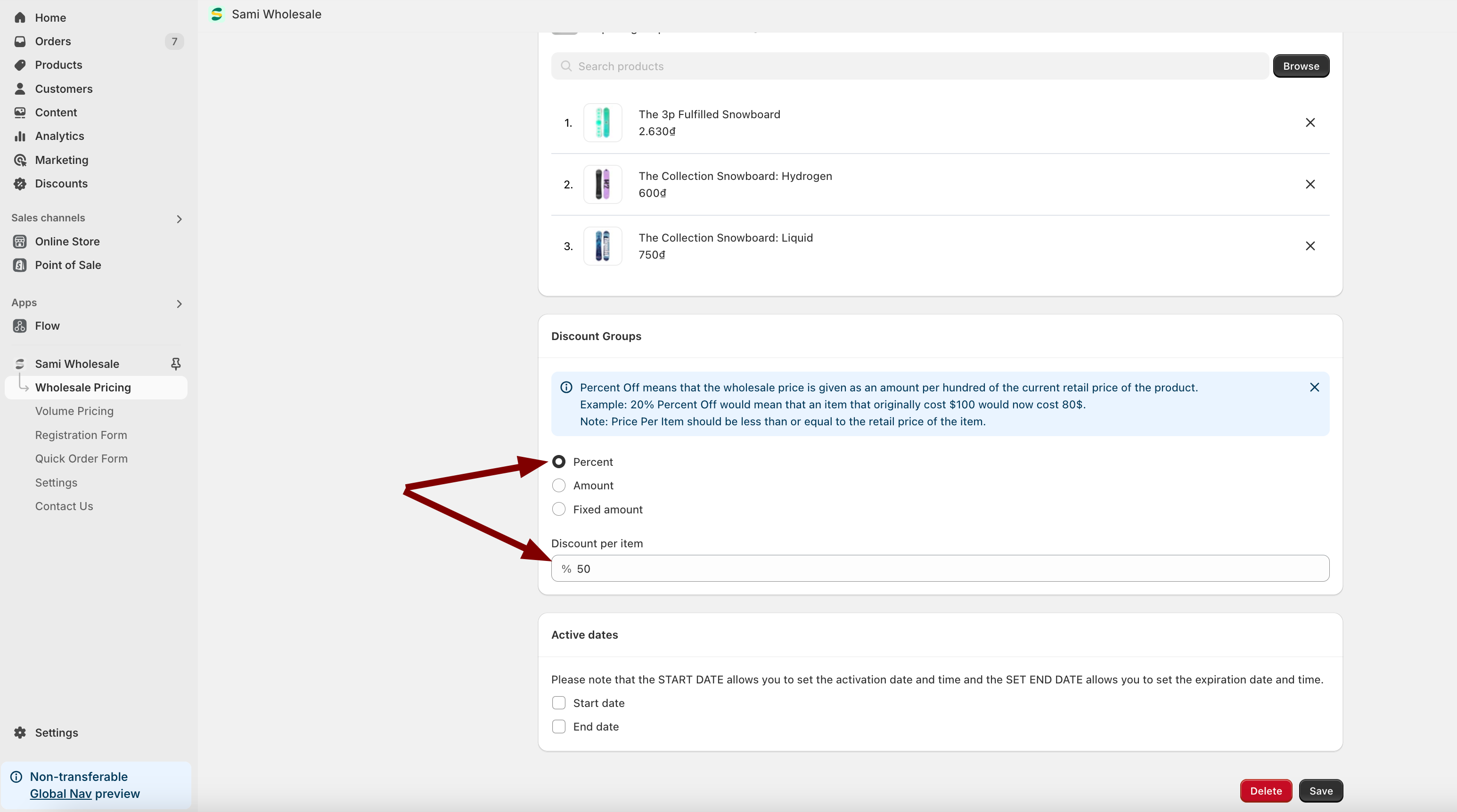Image resolution: width=1457 pixels, height=812 pixels.
Task: Enable the End date checkbox
Action: pyautogui.click(x=559, y=727)
